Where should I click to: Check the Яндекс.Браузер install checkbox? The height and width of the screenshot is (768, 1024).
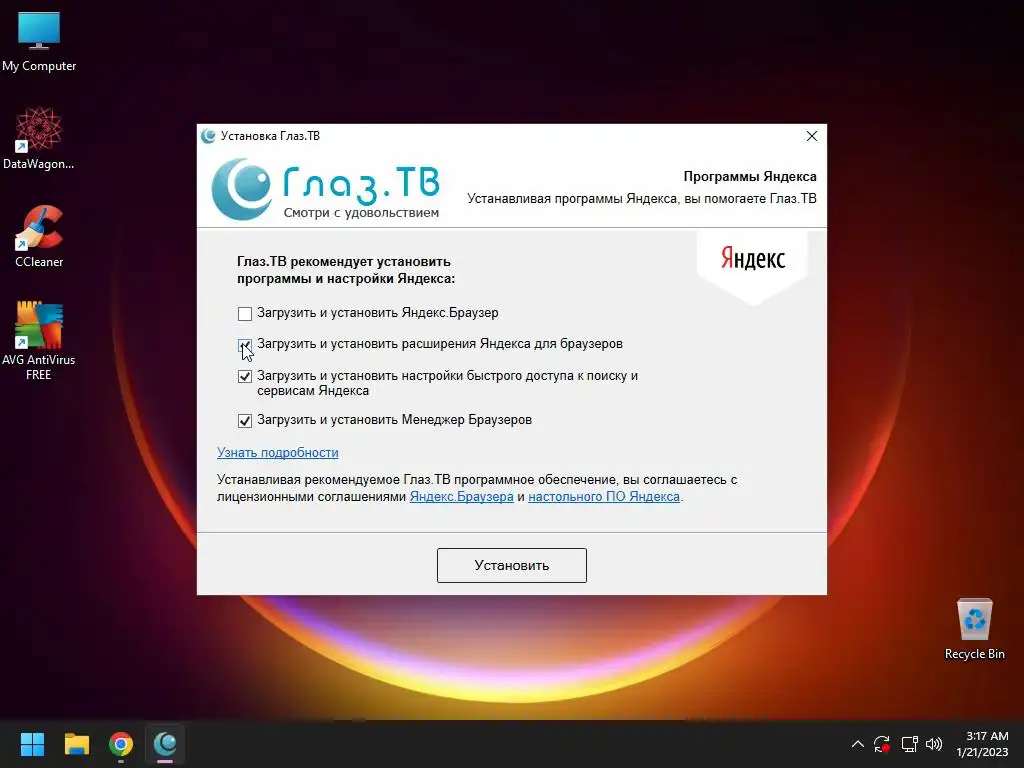tap(245, 314)
